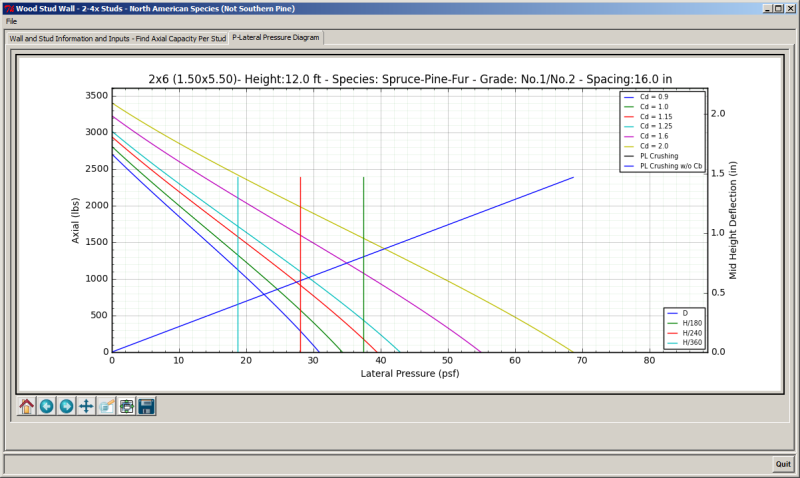Go forward to next plot view

(66, 407)
